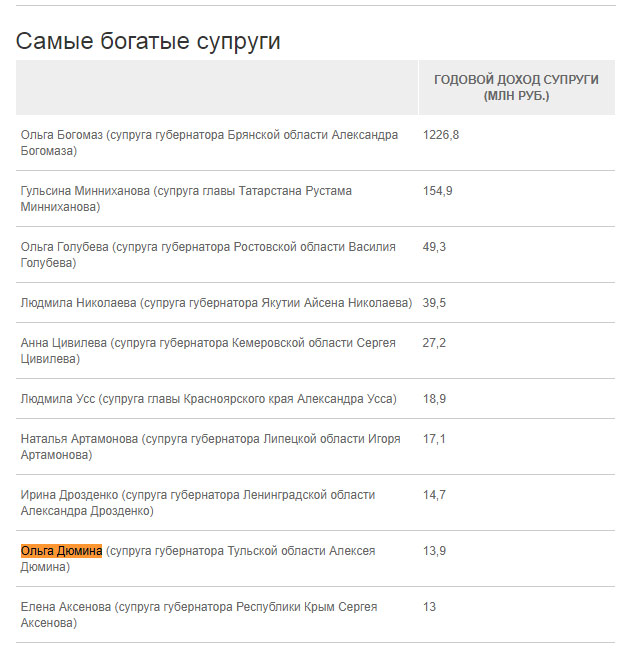Click the income value 27,2
The height and width of the screenshot is (651, 619).
tap(435, 343)
